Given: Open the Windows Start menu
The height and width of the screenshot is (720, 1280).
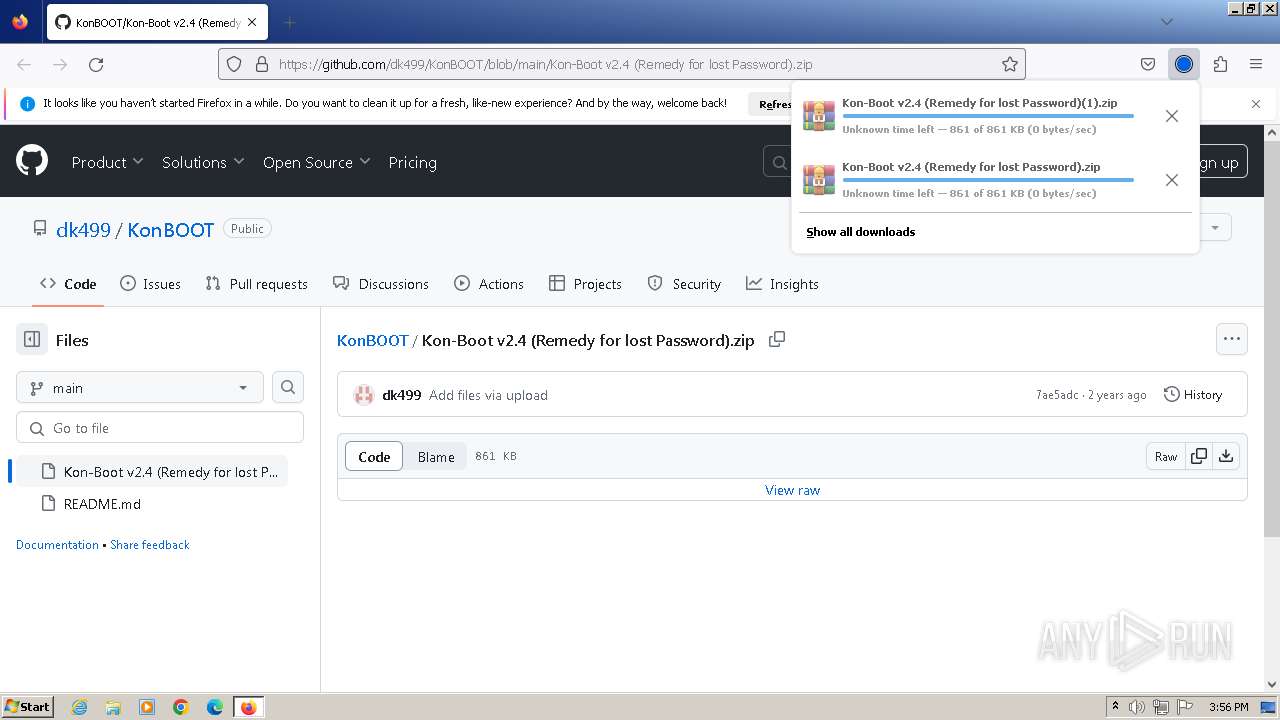Looking at the screenshot, I should 27,707.
